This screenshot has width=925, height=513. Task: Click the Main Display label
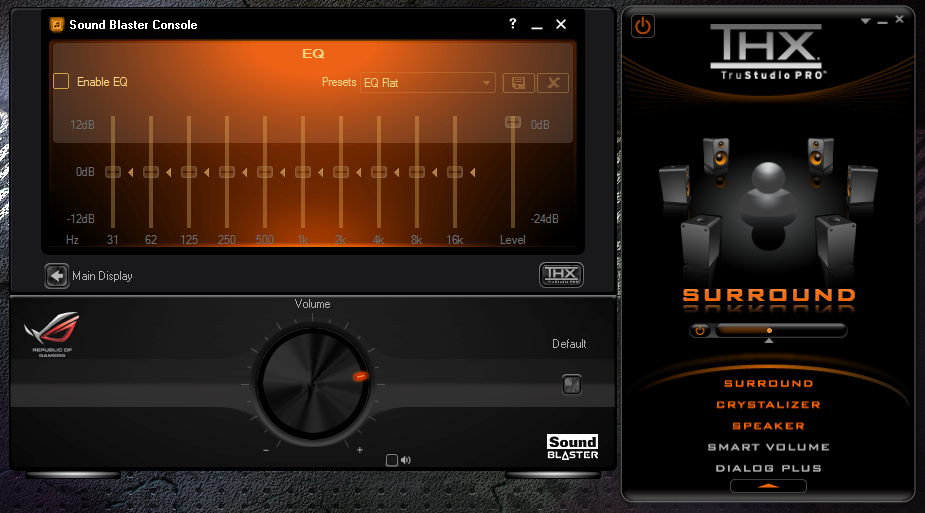[x=102, y=276]
